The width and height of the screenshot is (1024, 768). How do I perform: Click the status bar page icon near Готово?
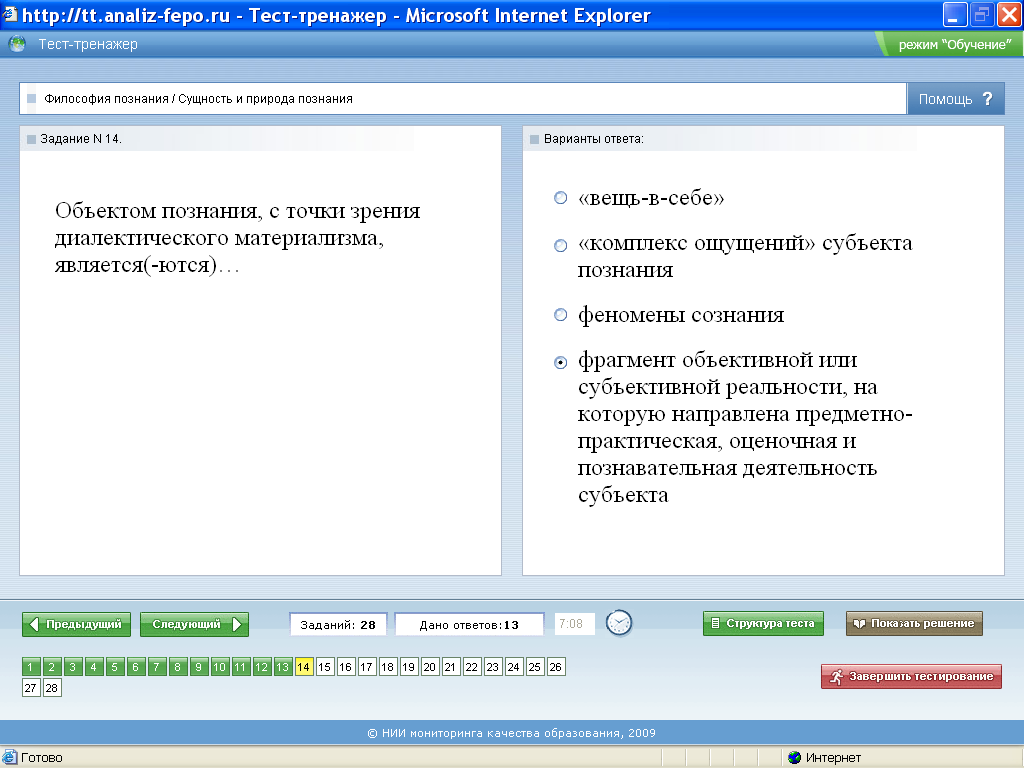(x=9, y=757)
